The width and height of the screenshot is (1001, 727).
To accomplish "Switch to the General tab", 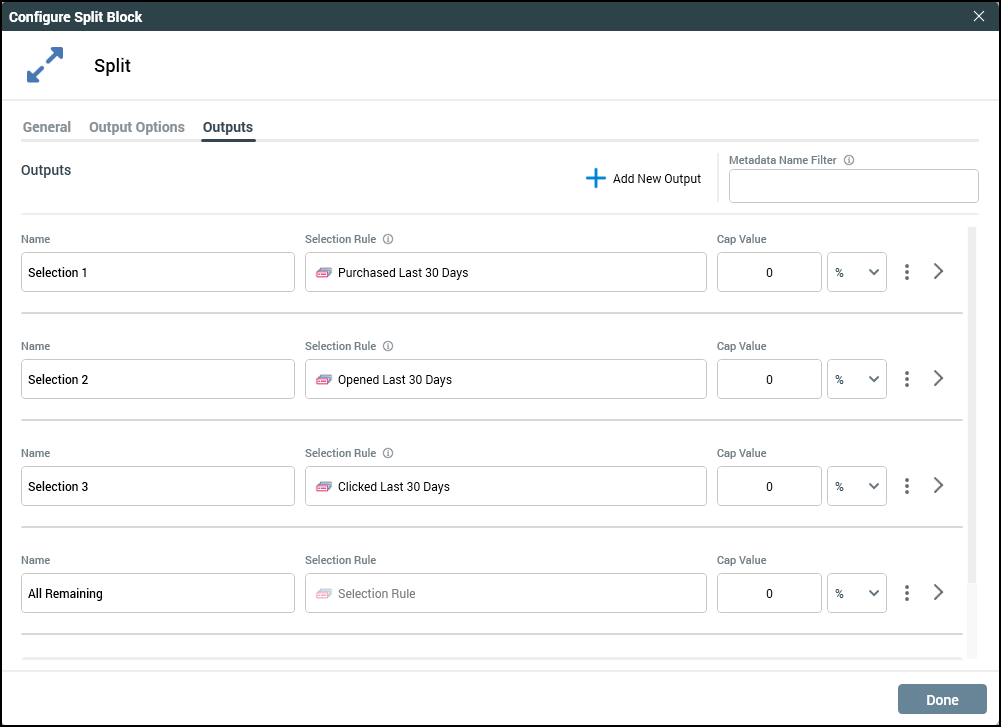I will 47,127.
